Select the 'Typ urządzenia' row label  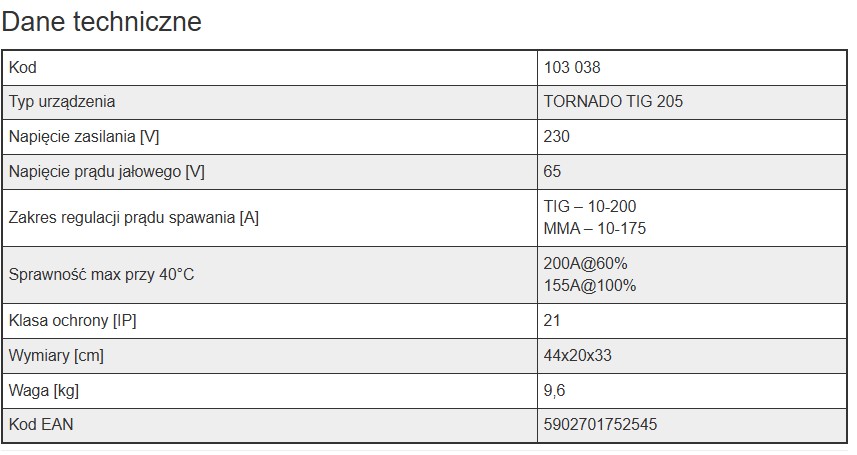click(x=62, y=102)
